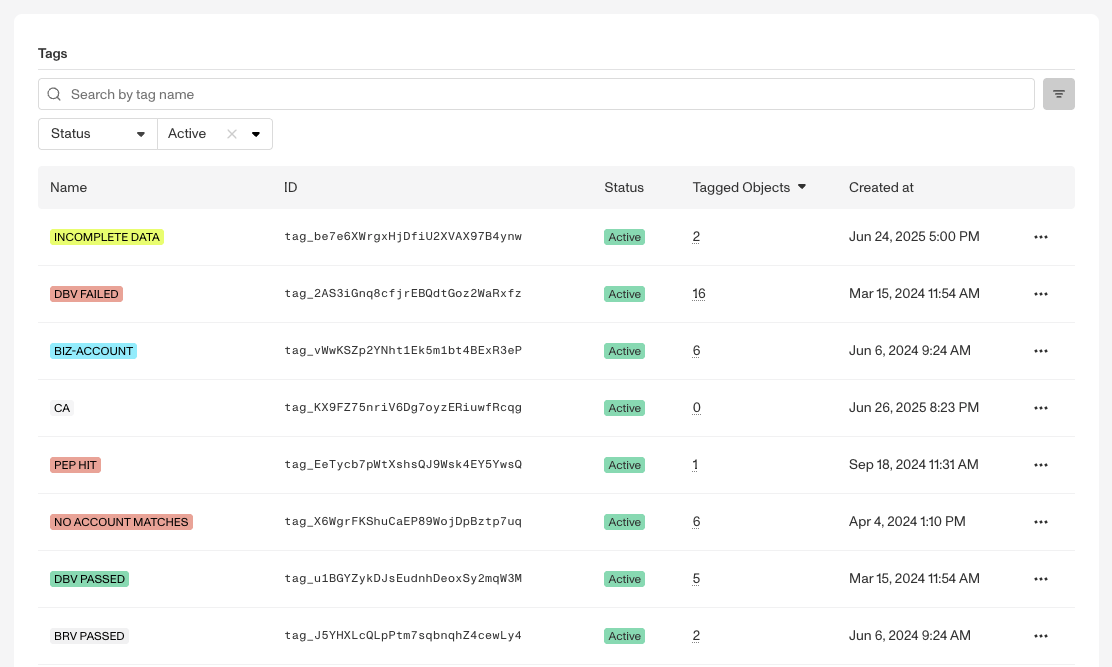Click date Apr 4, 2024 1:10 PM
1112x667 pixels.
(907, 522)
